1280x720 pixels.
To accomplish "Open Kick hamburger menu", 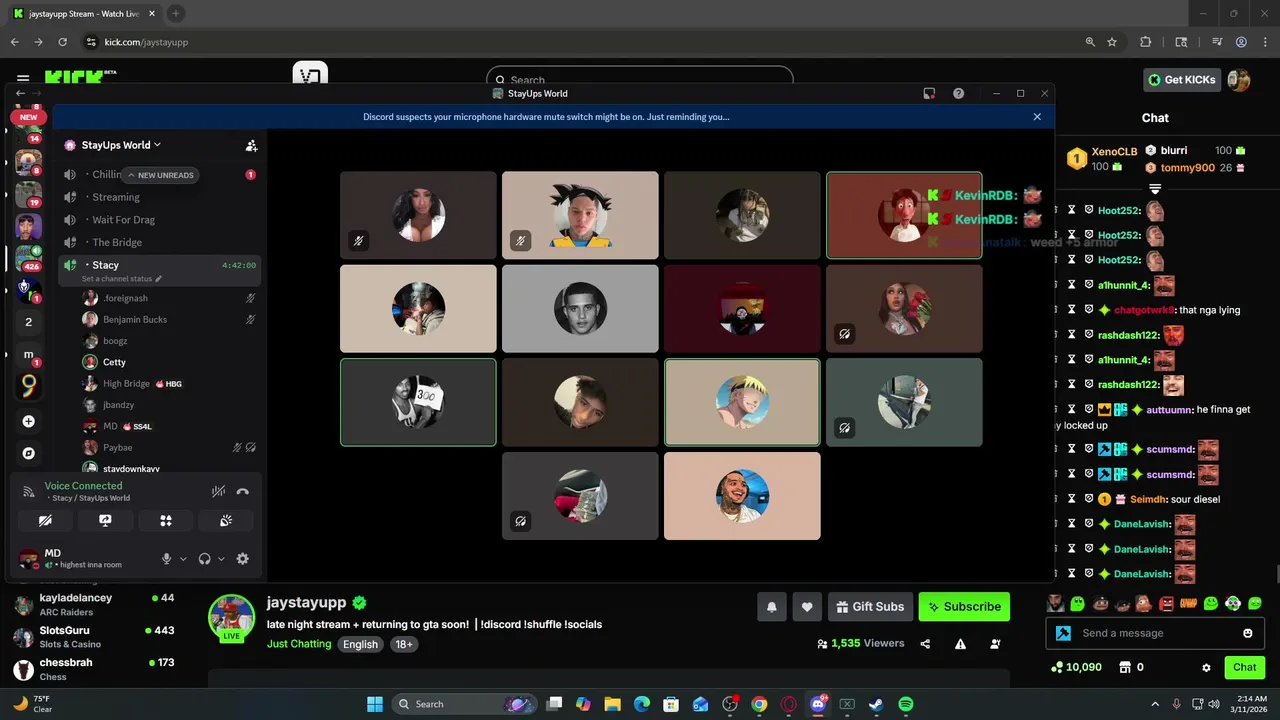I will 23,78.
